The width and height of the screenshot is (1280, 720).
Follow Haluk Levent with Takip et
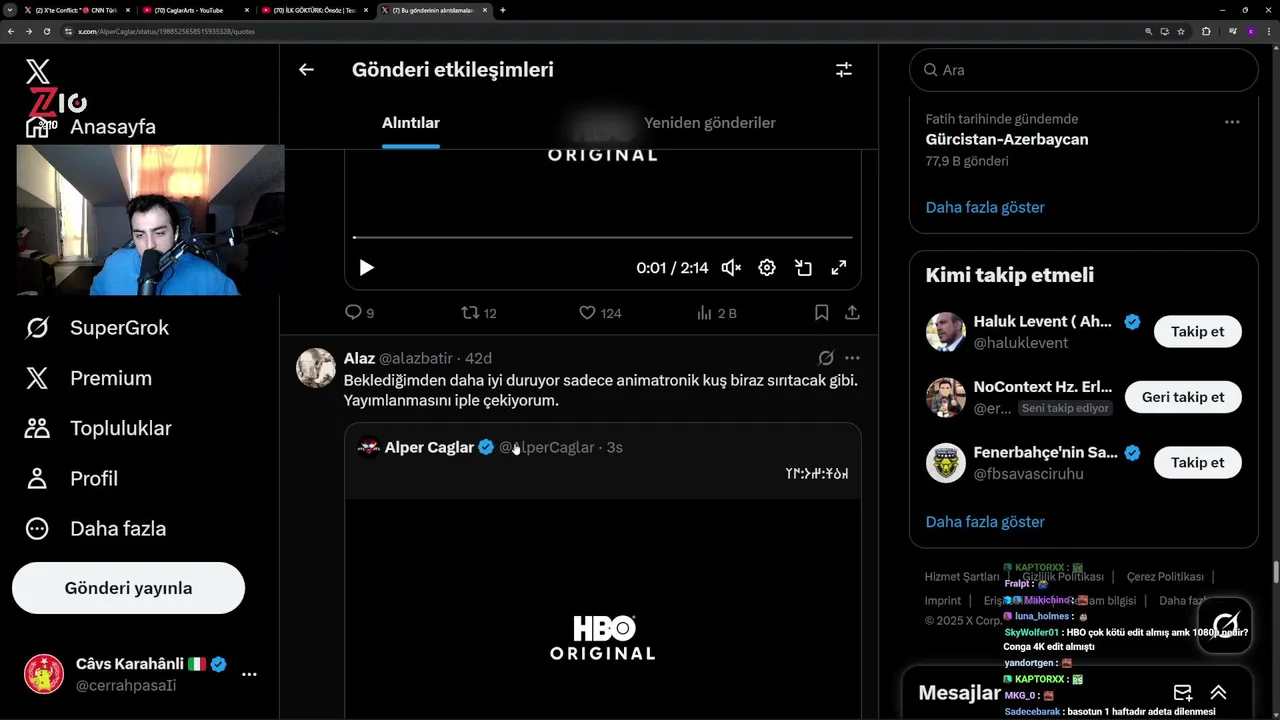(1197, 332)
